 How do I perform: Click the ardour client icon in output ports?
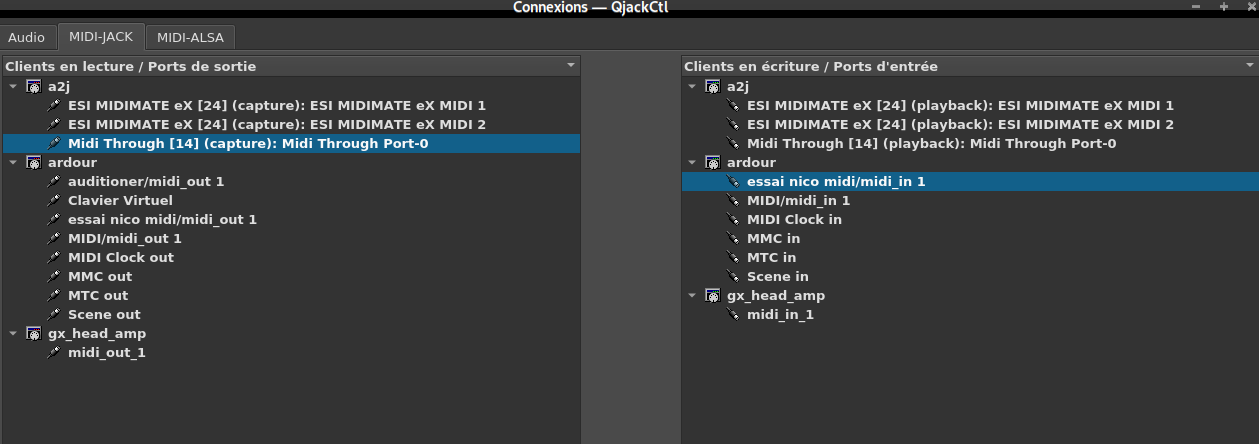[34, 163]
